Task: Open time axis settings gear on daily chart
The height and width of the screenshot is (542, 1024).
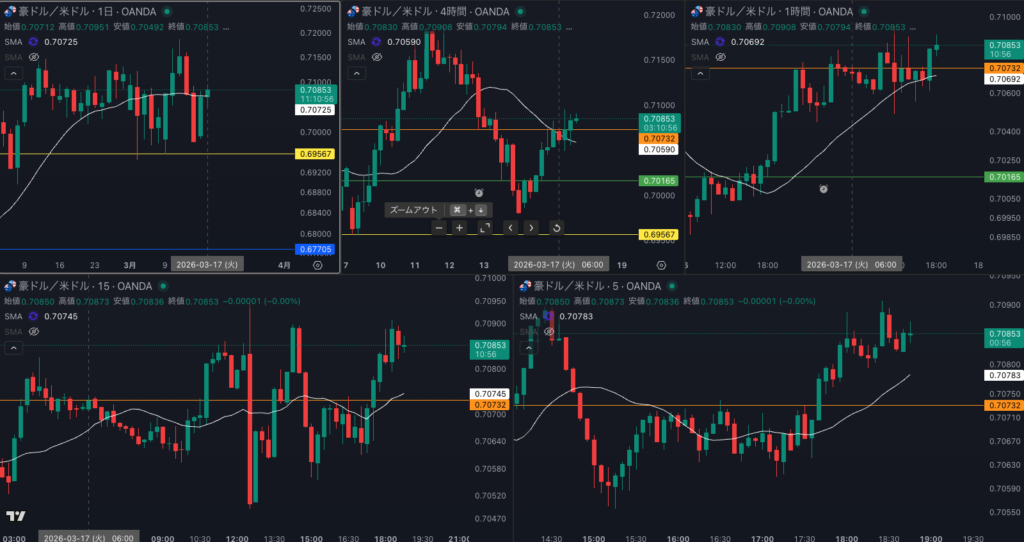Action: [x=318, y=265]
